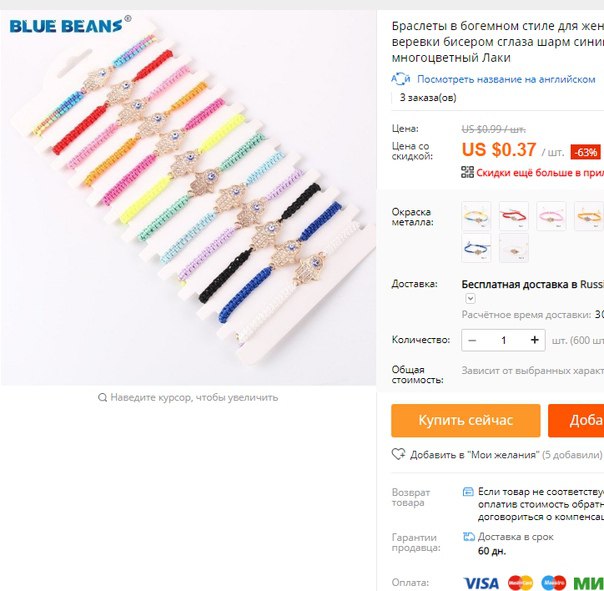Click the translate icon beside English title link
The image size is (604, 591).
[401, 79]
